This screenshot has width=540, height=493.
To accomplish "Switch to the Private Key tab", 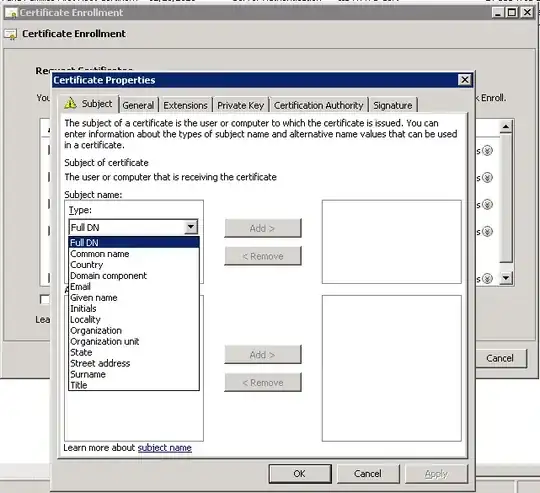I will (241, 105).
